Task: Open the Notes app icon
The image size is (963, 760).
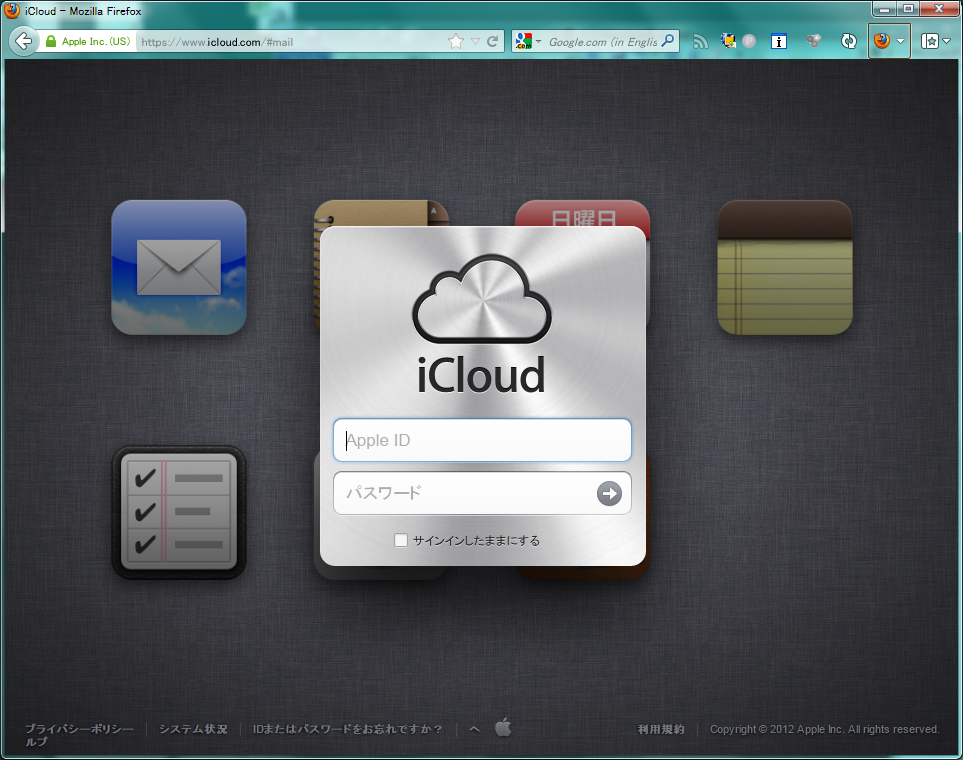Action: pyautogui.click(x=784, y=267)
